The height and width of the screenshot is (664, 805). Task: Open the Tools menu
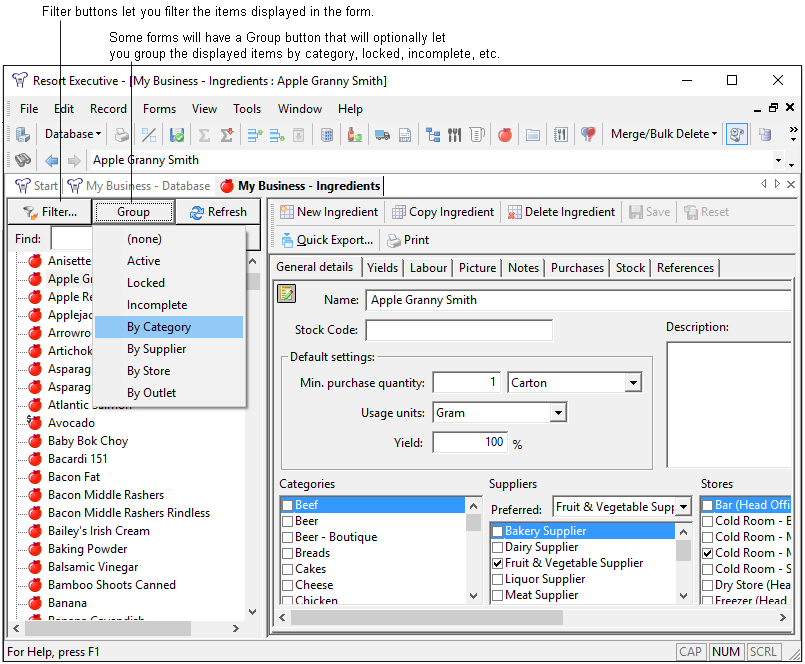point(247,109)
